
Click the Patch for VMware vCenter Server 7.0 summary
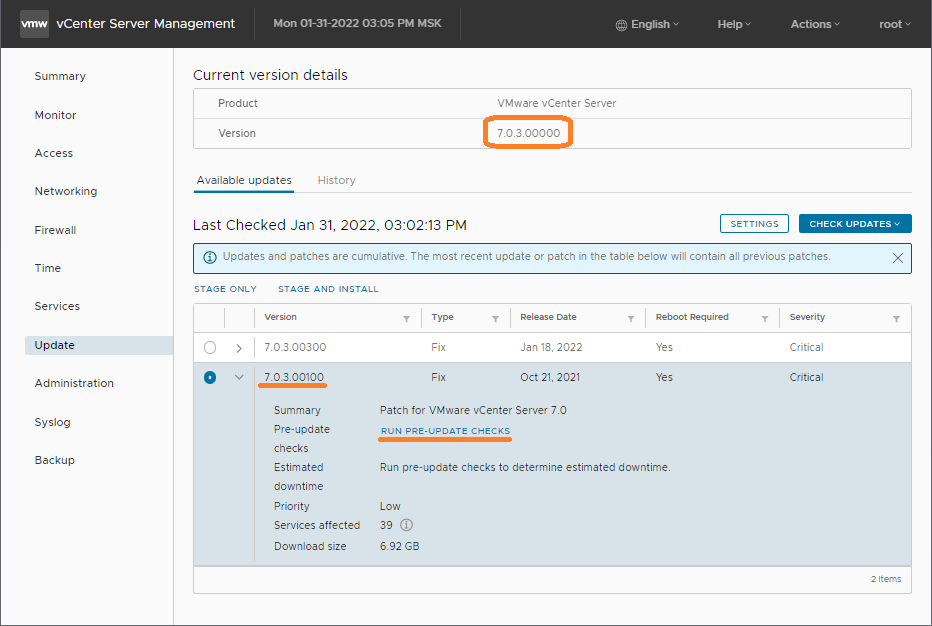tap(473, 410)
